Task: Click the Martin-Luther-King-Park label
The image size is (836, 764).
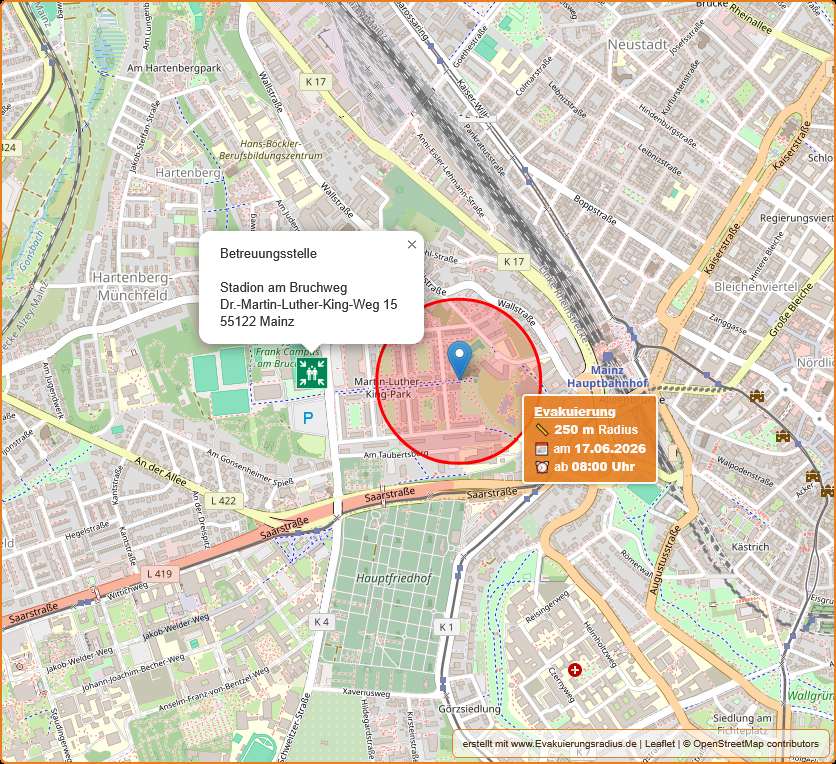Action: coord(387,388)
